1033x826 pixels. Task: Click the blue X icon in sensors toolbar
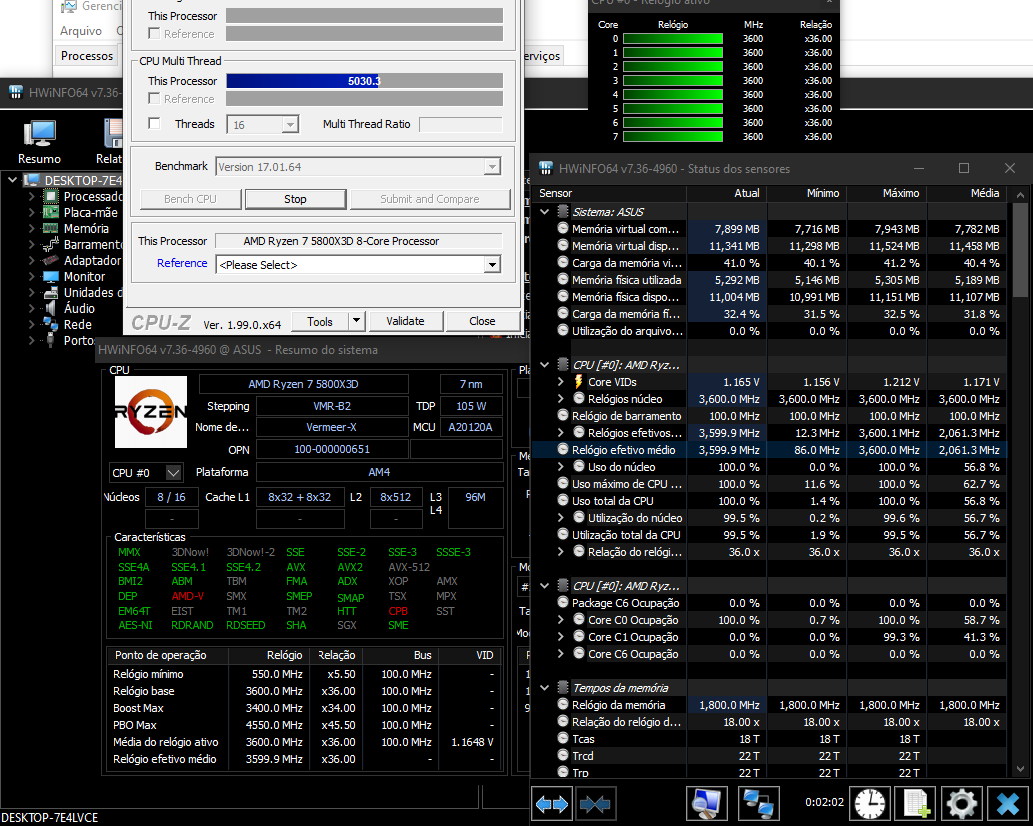point(1008,804)
